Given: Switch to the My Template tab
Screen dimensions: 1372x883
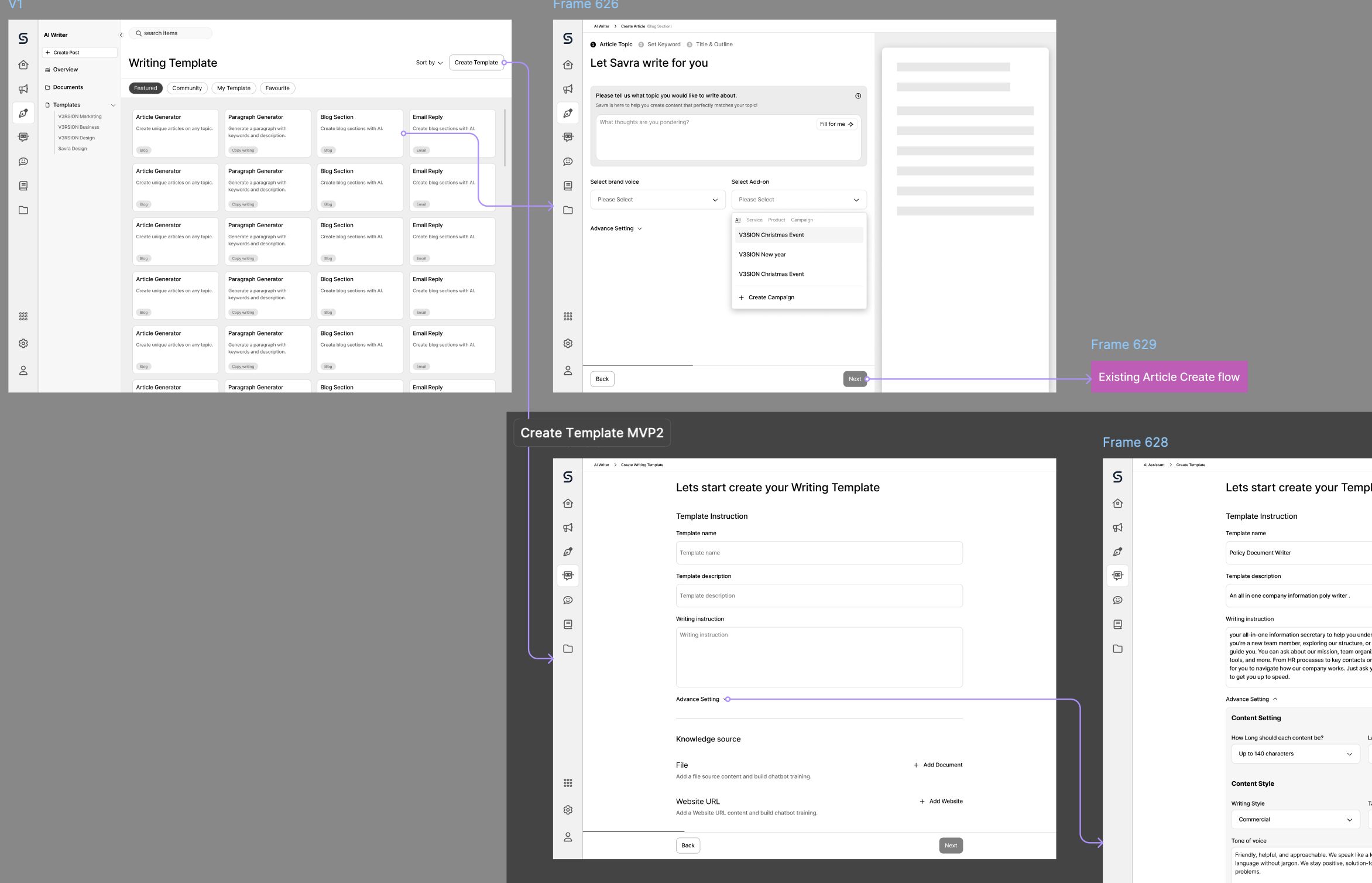Looking at the screenshot, I should click(234, 88).
